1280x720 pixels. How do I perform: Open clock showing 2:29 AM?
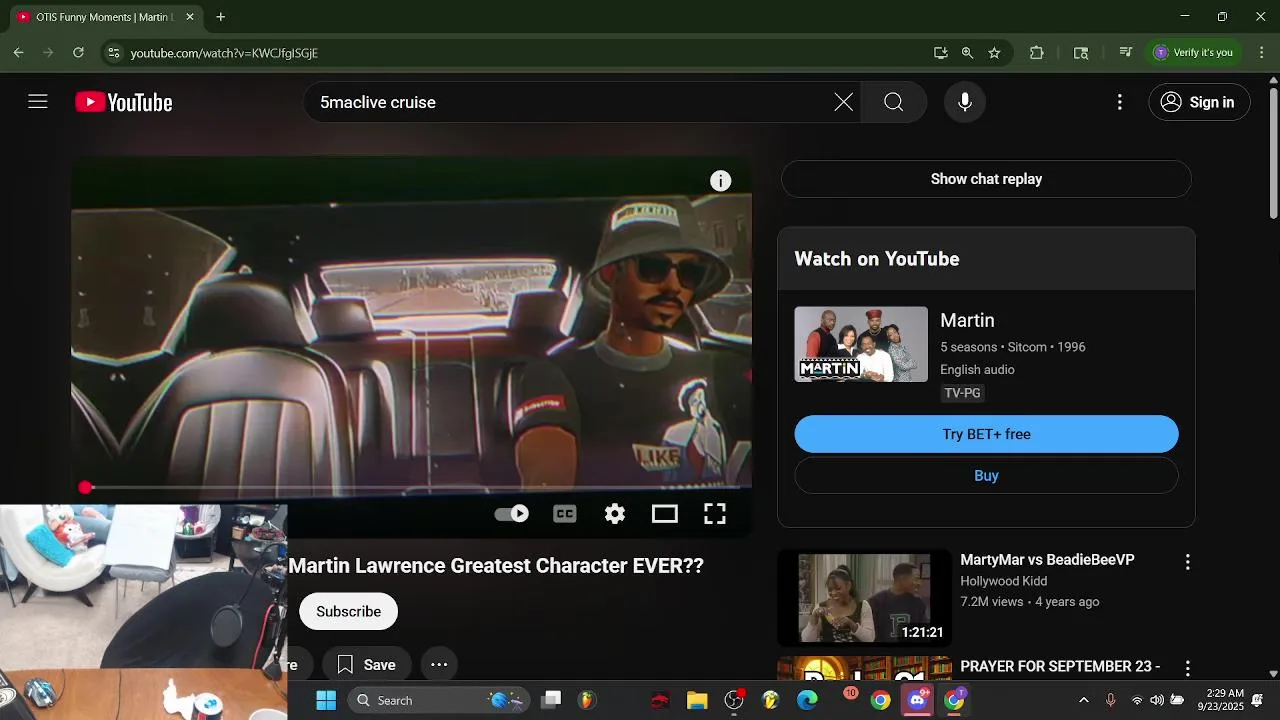[x=1225, y=700]
